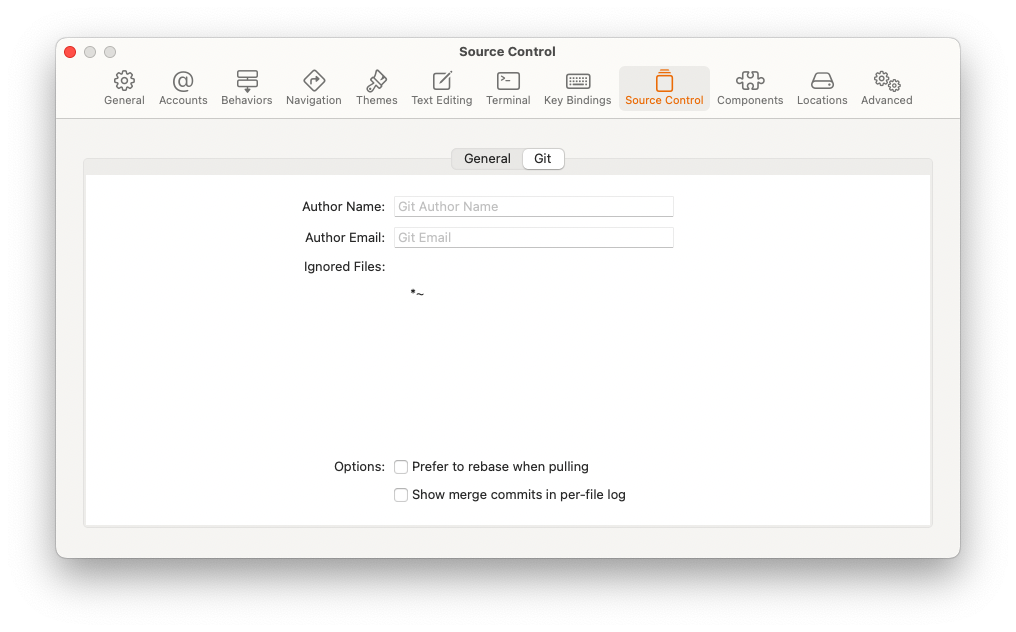The image size is (1016, 632).
Task: Select the *~ ignored files entry
Action: [x=416, y=293]
